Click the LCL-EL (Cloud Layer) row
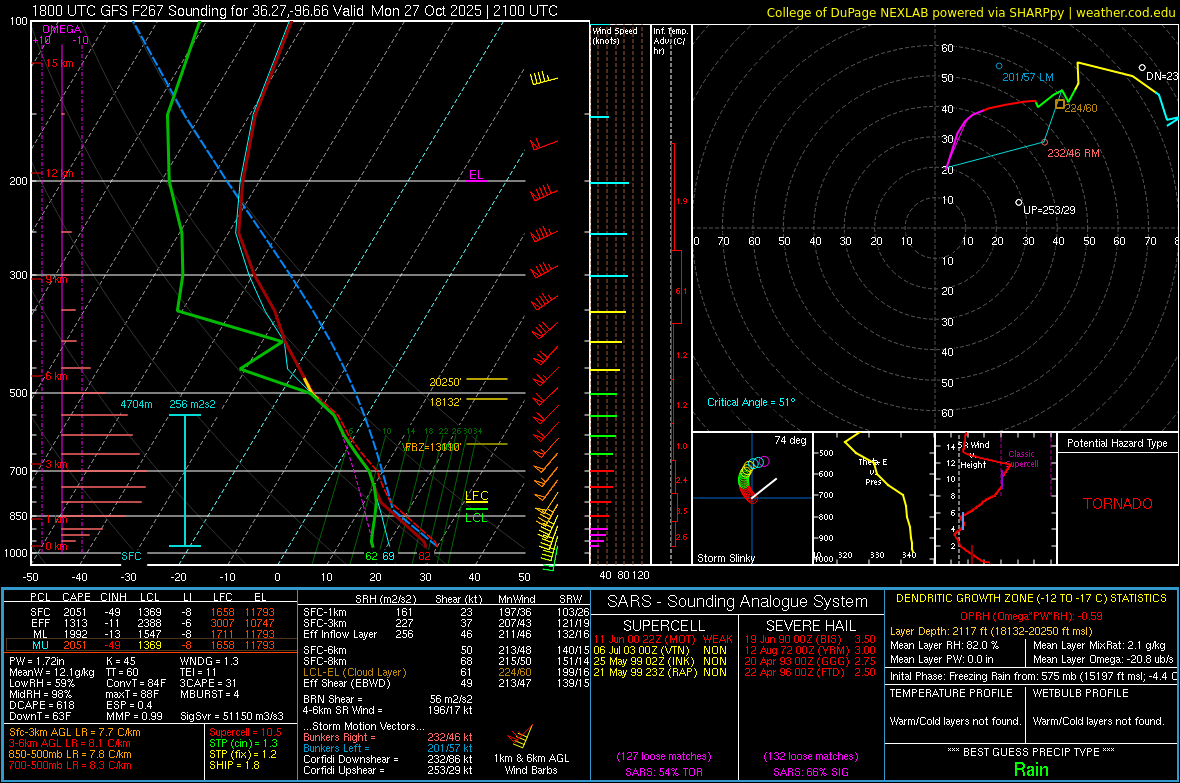 click(x=446, y=672)
